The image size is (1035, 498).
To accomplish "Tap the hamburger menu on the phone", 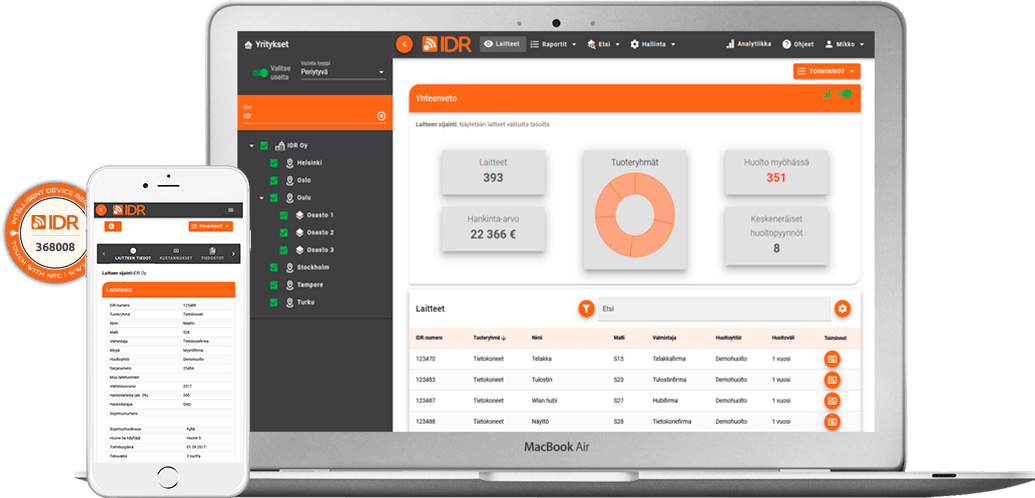I will (x=231, y=209).
